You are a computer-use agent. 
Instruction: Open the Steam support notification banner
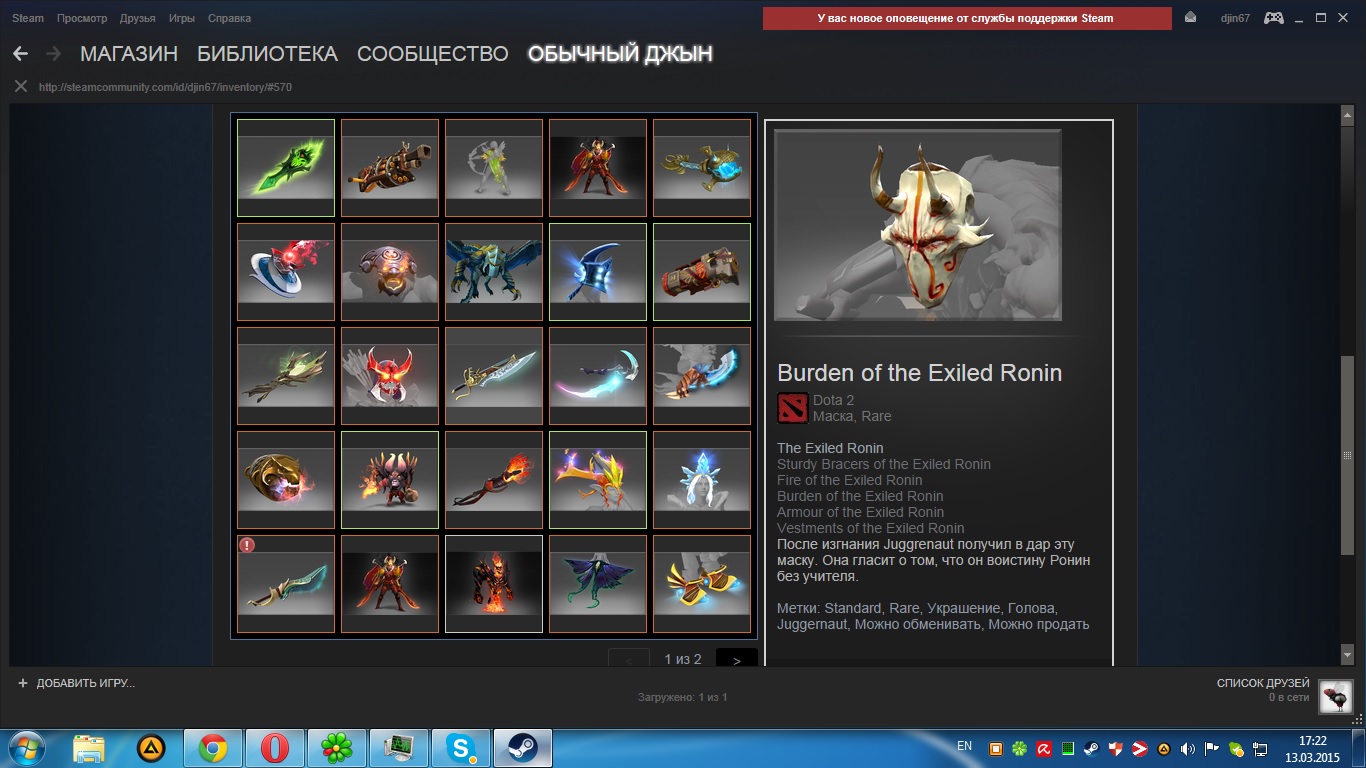[967, 18]
